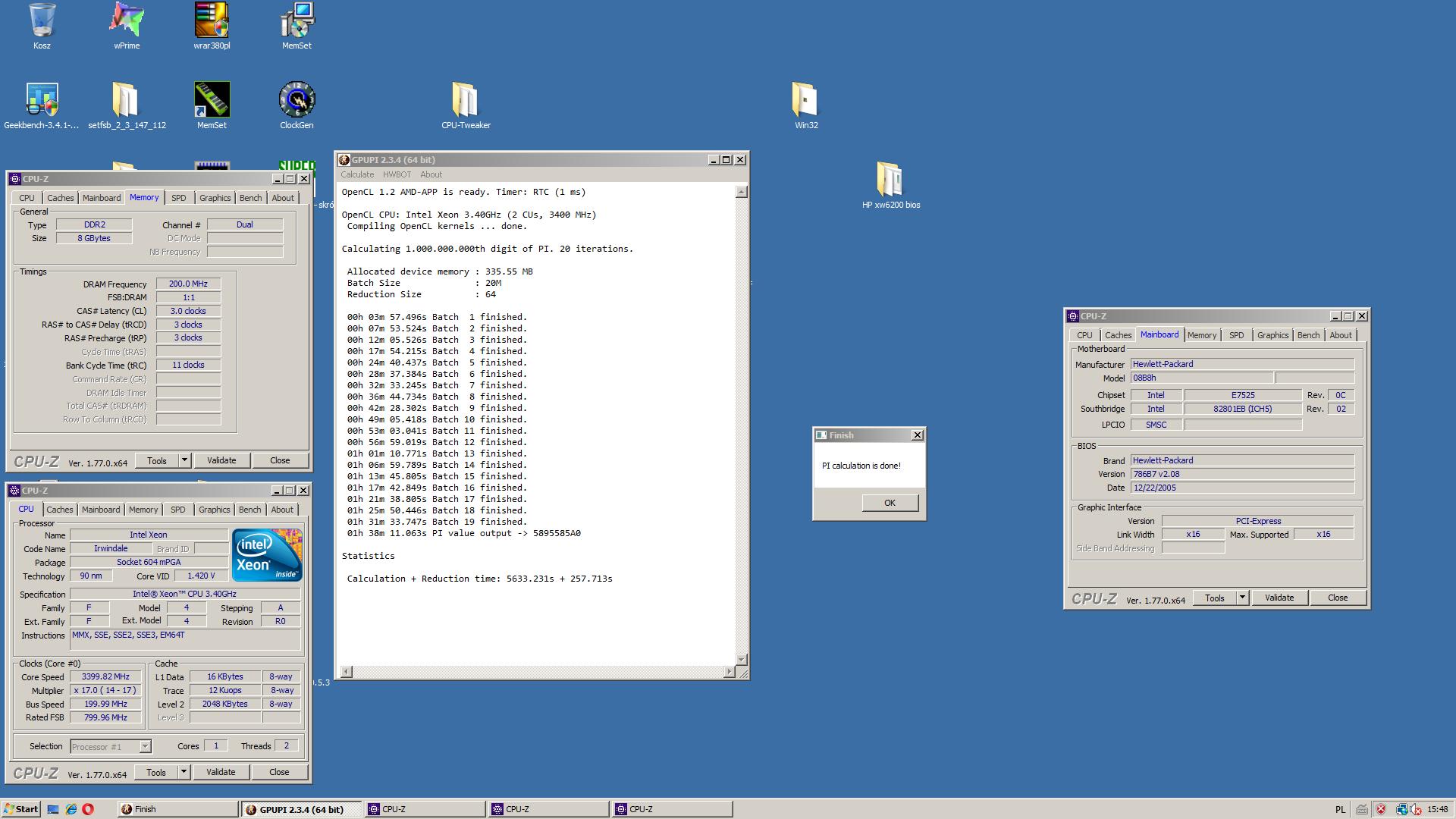
Task: Click the network tray icon
Action: pyautogui.click(x=1401, y=809)
